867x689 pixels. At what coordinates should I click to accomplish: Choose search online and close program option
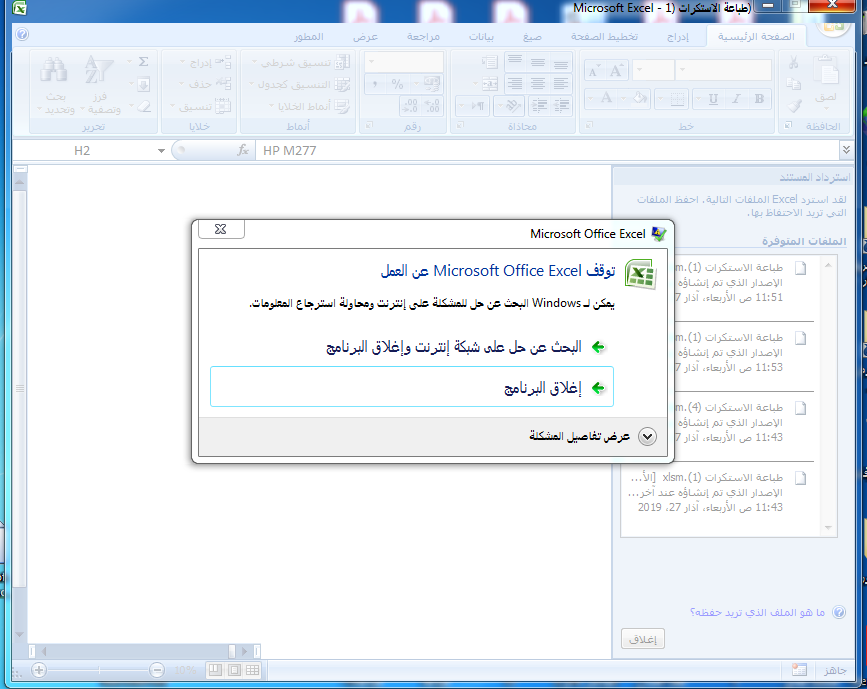pos(412,347)
